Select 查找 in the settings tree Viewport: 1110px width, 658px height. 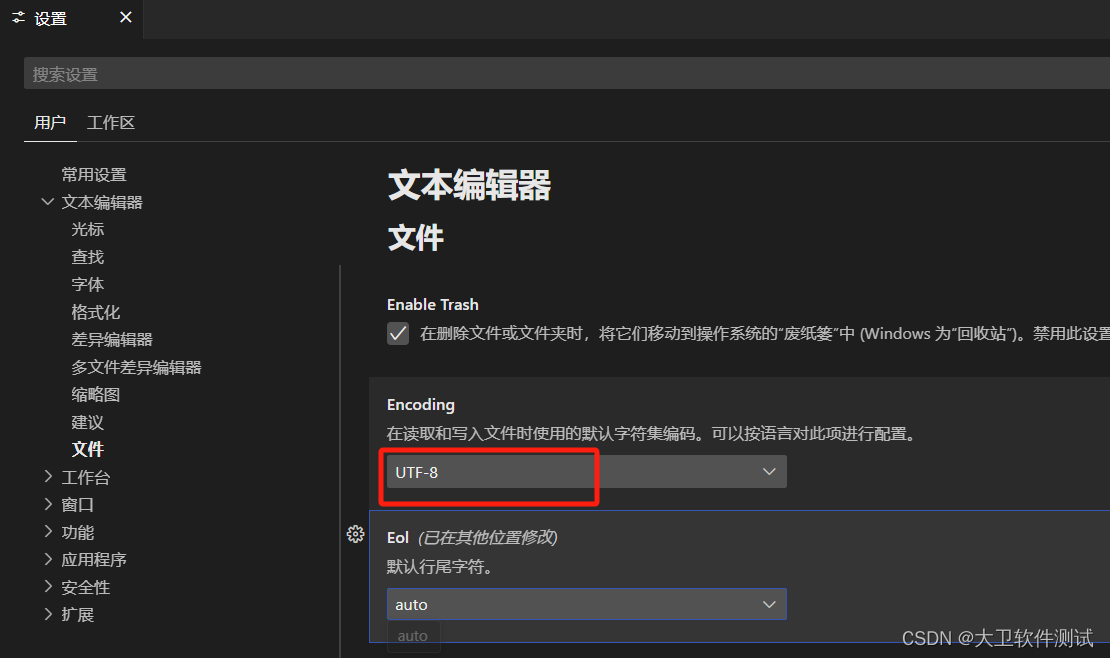coord(87,257)
